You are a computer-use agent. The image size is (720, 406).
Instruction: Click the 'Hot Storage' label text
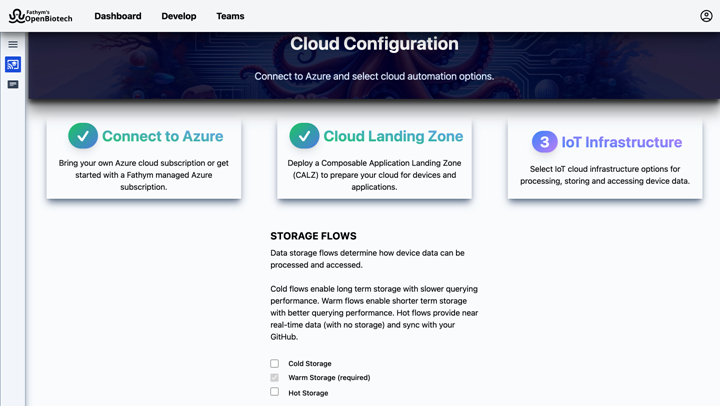click(308, 393)
